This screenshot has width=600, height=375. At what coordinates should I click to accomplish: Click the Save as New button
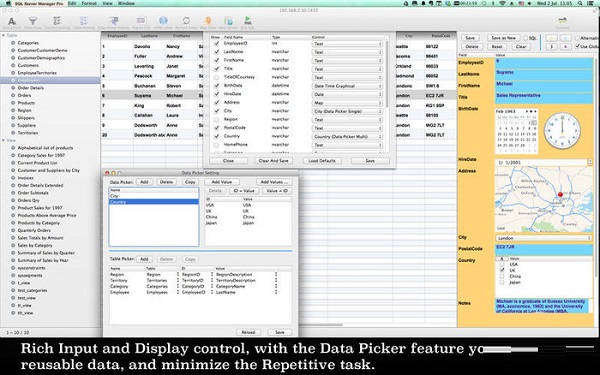click(504, 38)
